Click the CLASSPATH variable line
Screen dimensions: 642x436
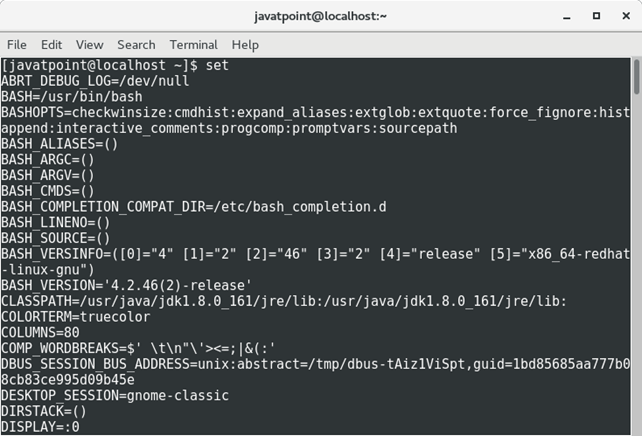284,302
